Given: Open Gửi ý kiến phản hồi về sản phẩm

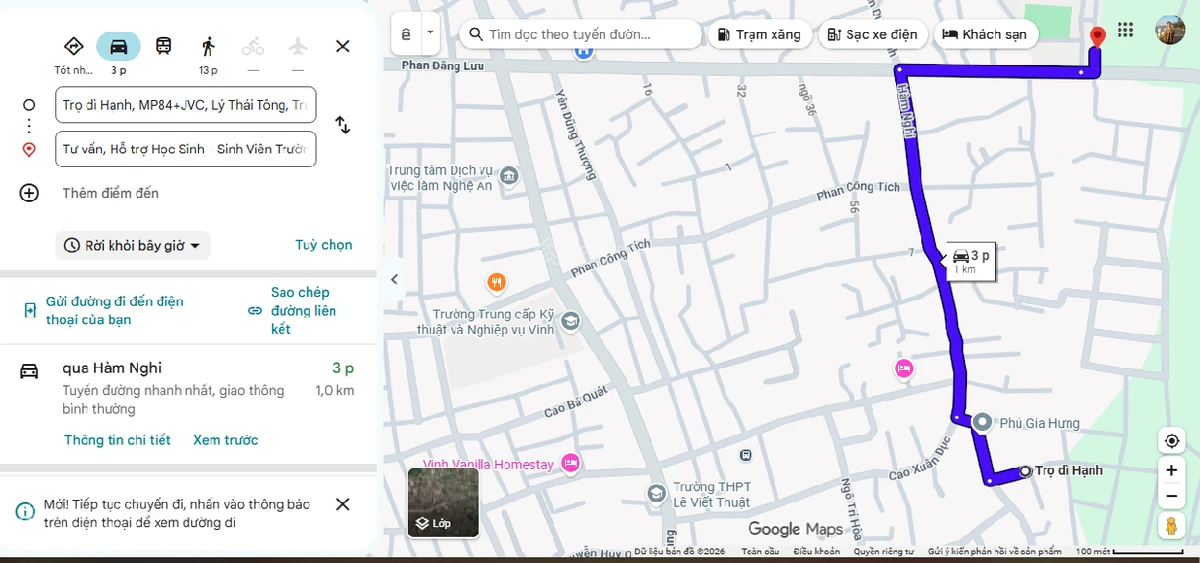Looking at the screenshot, I should point(994,551).
